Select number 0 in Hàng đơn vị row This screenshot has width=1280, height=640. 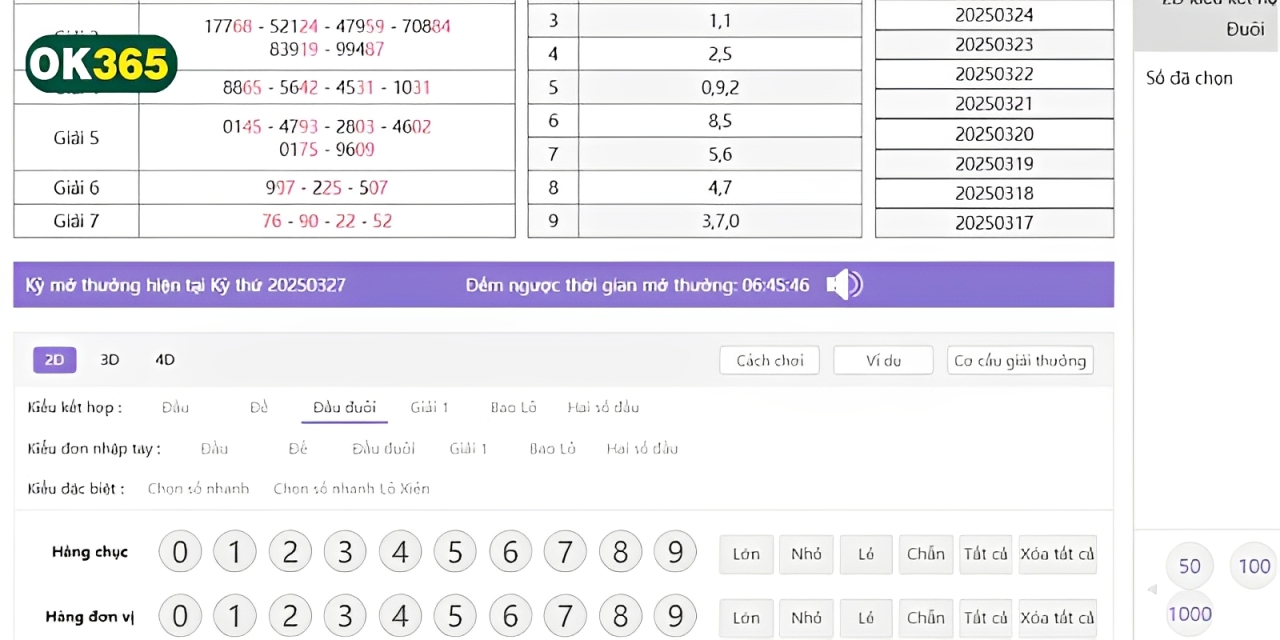(x=180, y=616)
